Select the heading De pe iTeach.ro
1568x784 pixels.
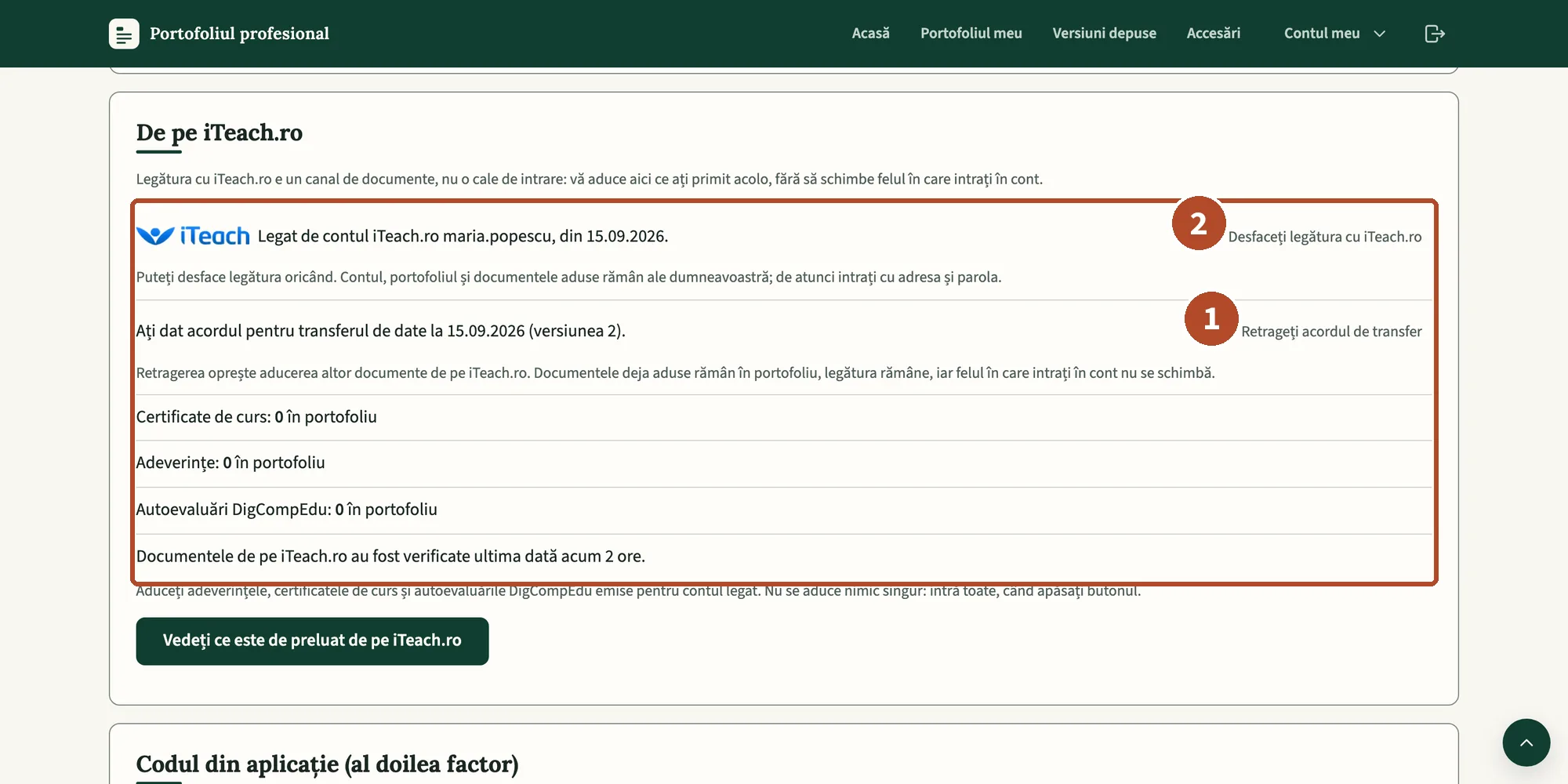[x=220, y=132]
